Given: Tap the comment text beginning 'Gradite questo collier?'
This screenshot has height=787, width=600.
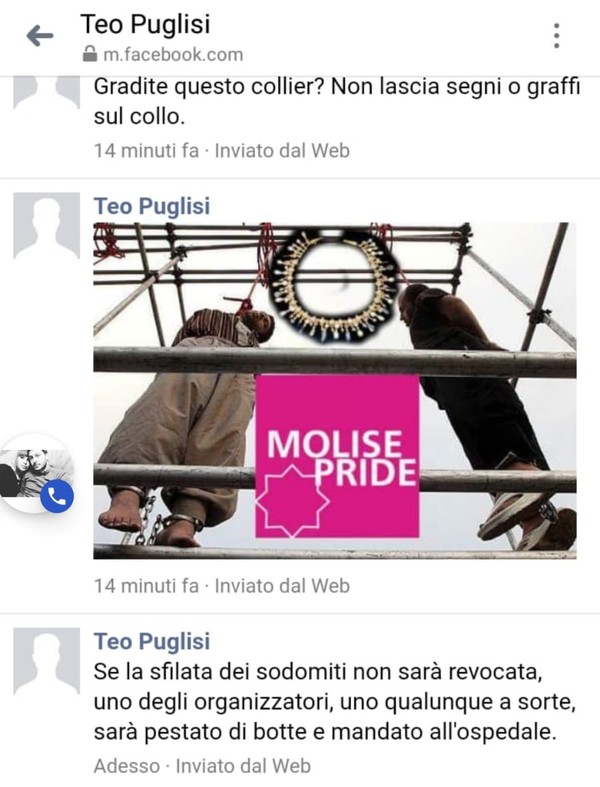Looking at the screenshot, I should [336, 101].
